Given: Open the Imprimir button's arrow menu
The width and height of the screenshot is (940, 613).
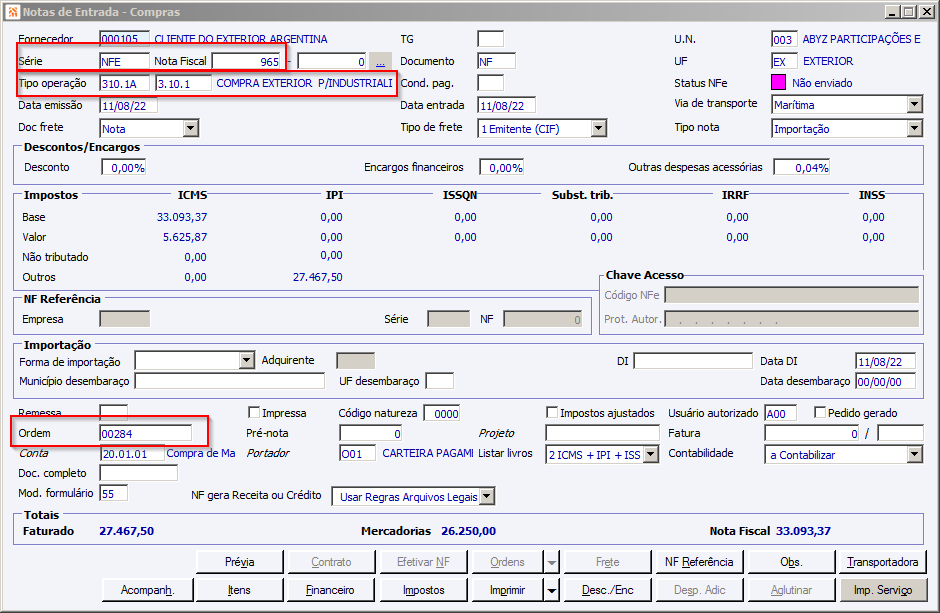Looking at the screenshot, I should pyautogui.click(x=551, y=590).
